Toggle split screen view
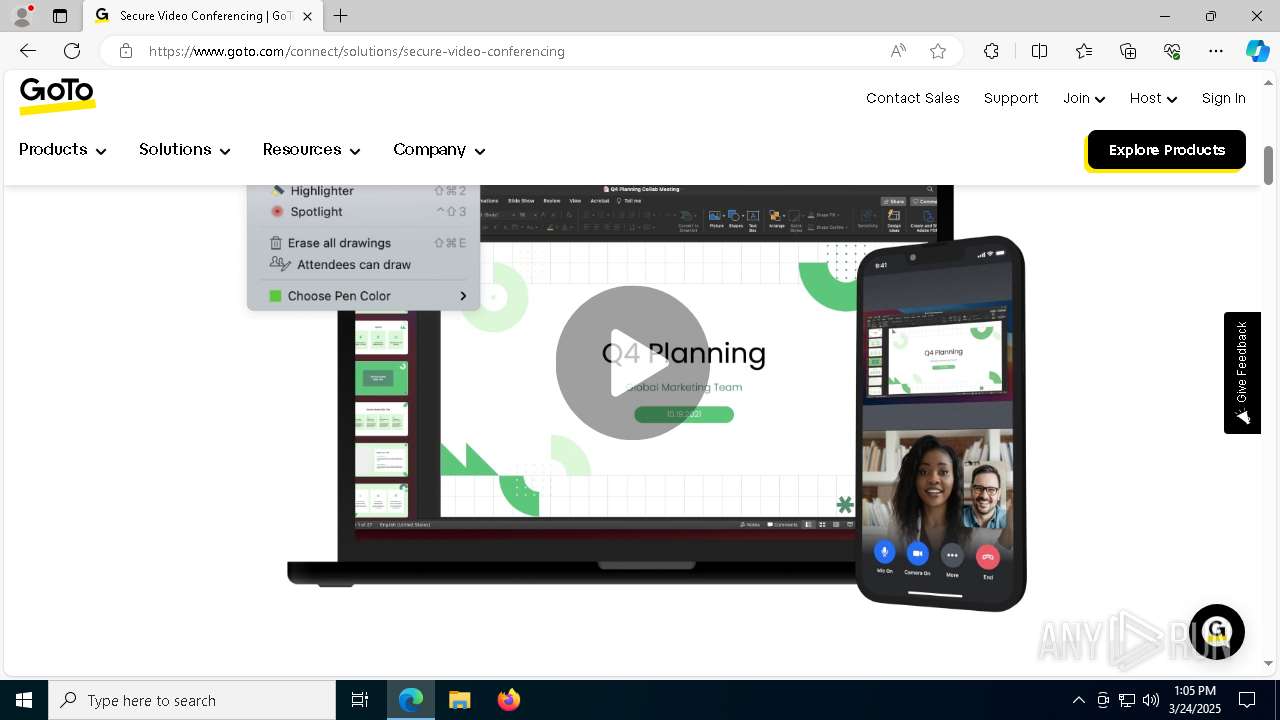The height and width of the screenshot is (720, 1280). pos(1039,51)
